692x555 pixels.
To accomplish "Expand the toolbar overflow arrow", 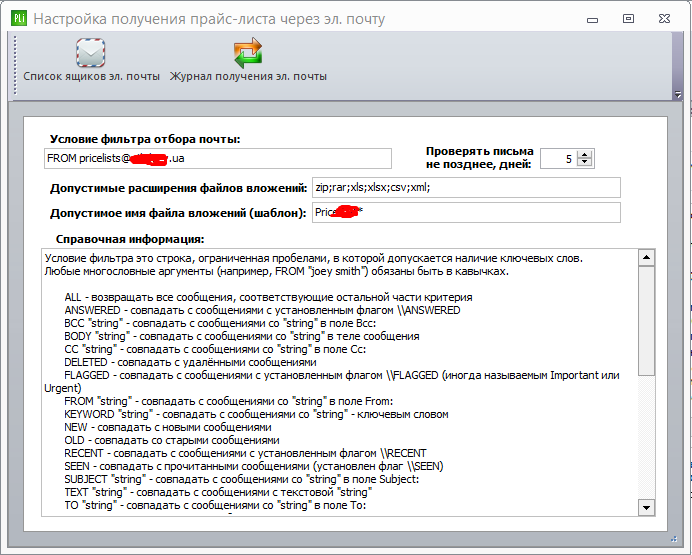I will pos(678,94).
